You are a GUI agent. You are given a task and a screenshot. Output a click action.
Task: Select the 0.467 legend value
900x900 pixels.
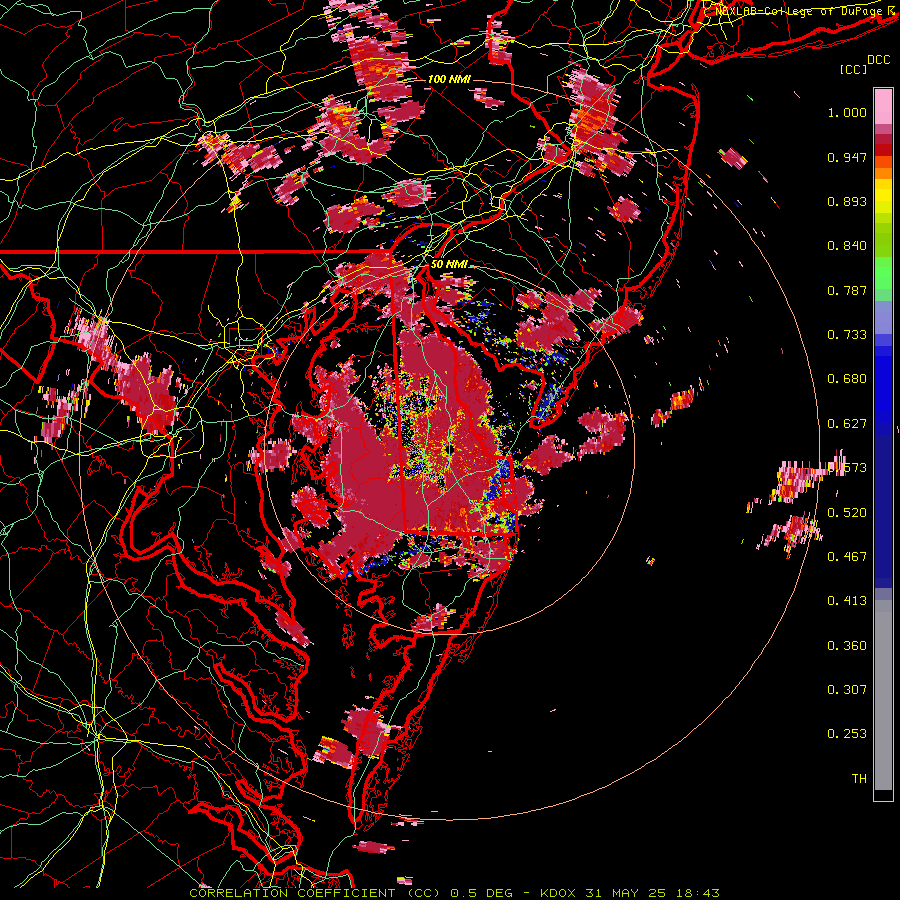click(847, 557)
